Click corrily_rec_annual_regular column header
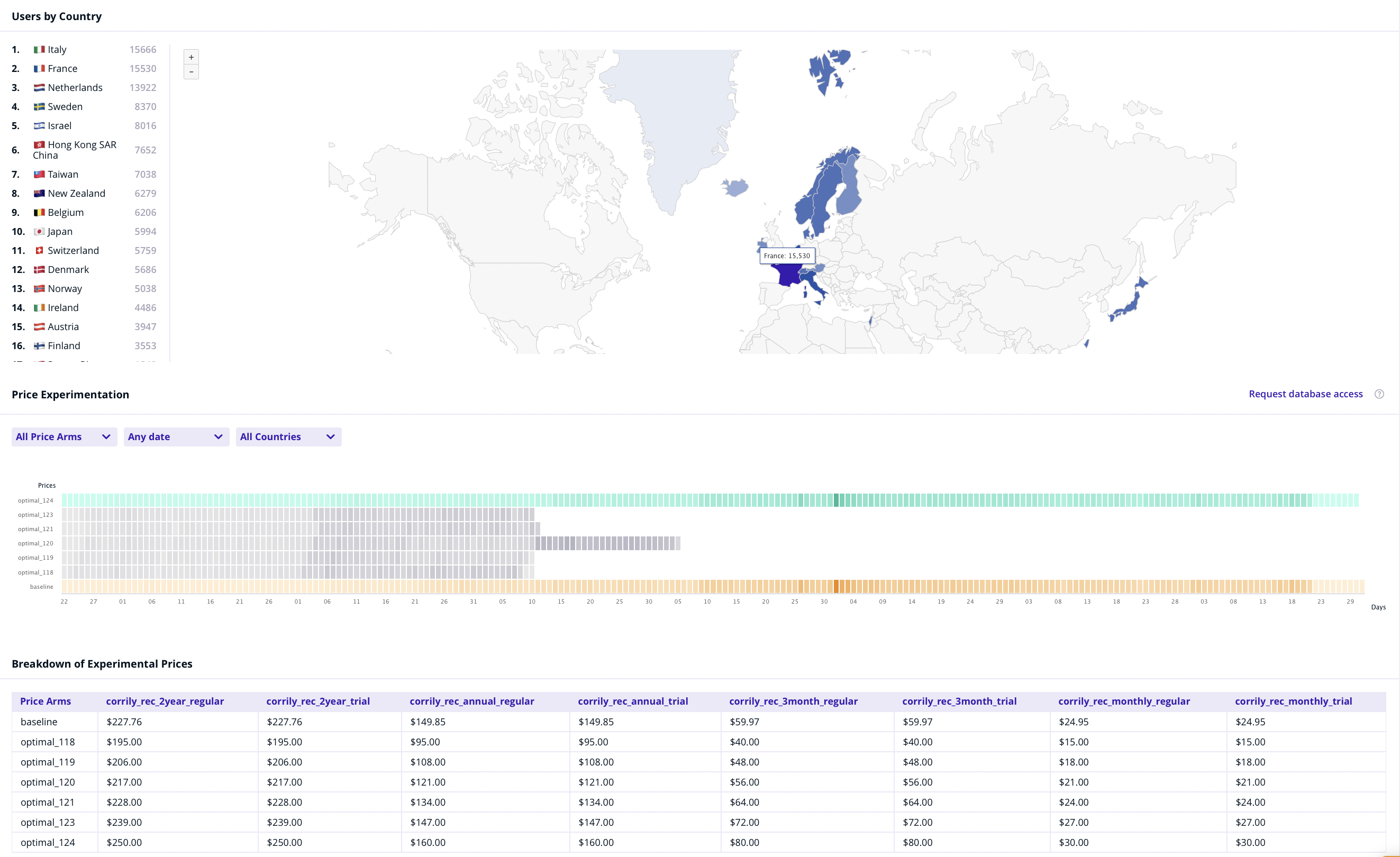 pos(471,701)
